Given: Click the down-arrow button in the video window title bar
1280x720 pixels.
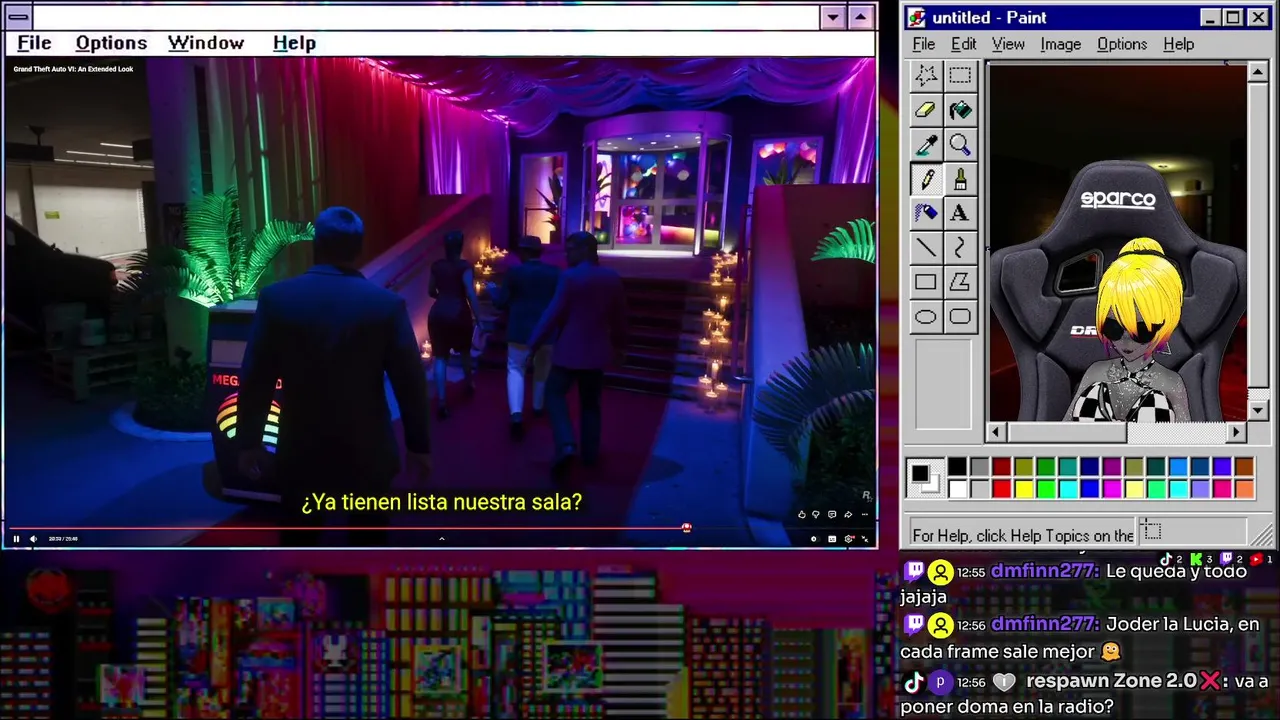Looking at the screenshot, I should coord(833,18).
